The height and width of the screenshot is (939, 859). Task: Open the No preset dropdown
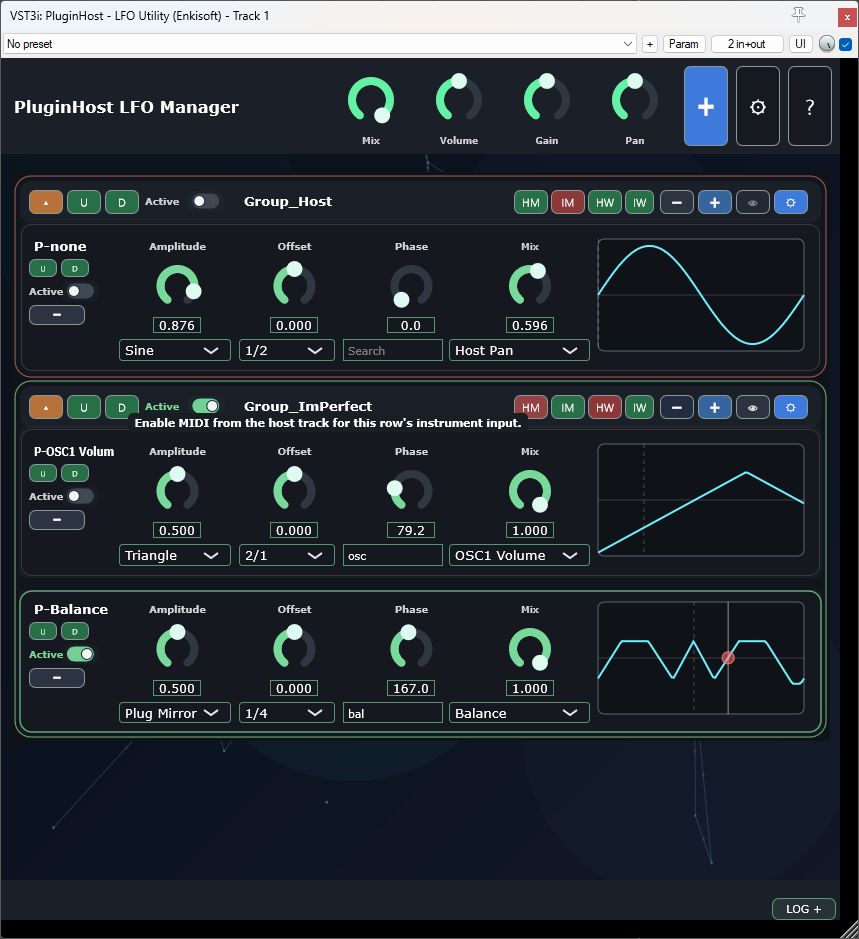tap(320, 44)
